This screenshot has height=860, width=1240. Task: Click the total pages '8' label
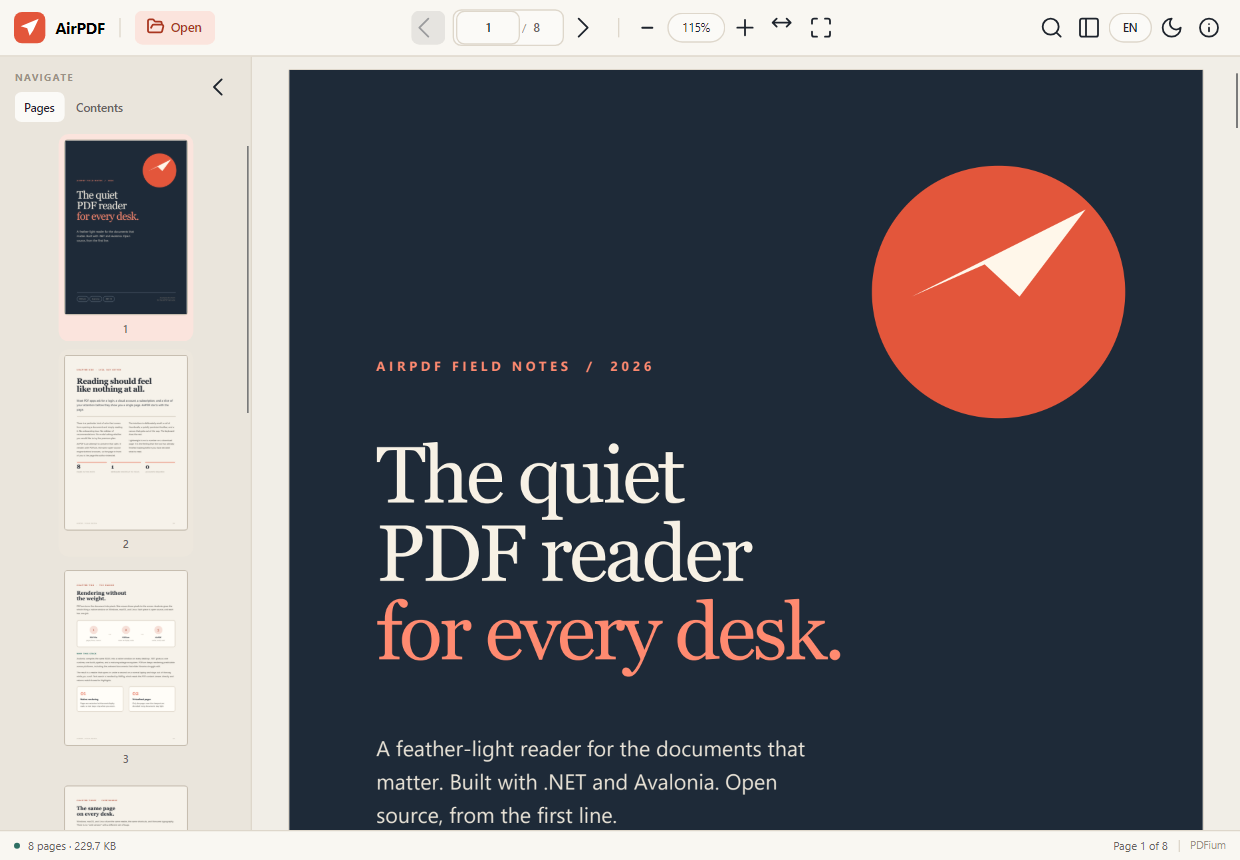point(537,28)
